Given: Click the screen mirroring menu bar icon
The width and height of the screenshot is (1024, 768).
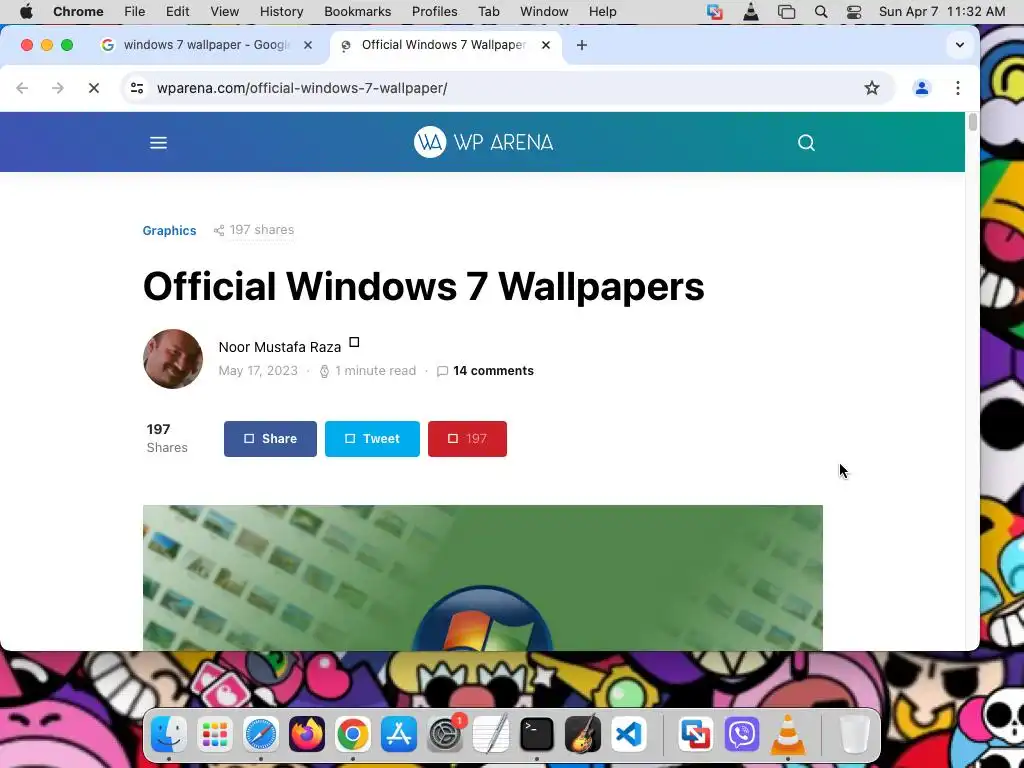Looking at the screenshot, I should coord(786,12).
